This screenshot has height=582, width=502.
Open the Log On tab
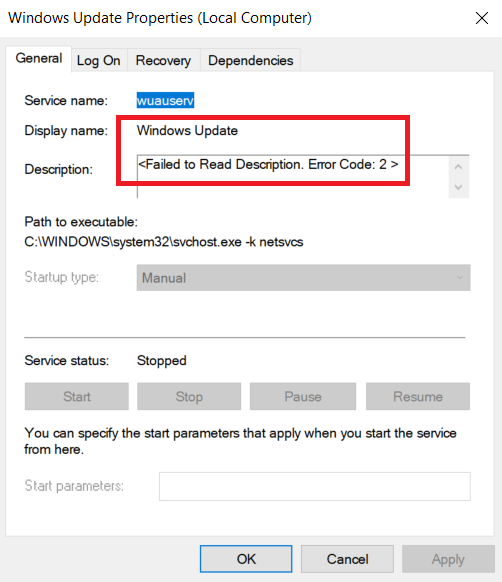(x=99, y=60)
